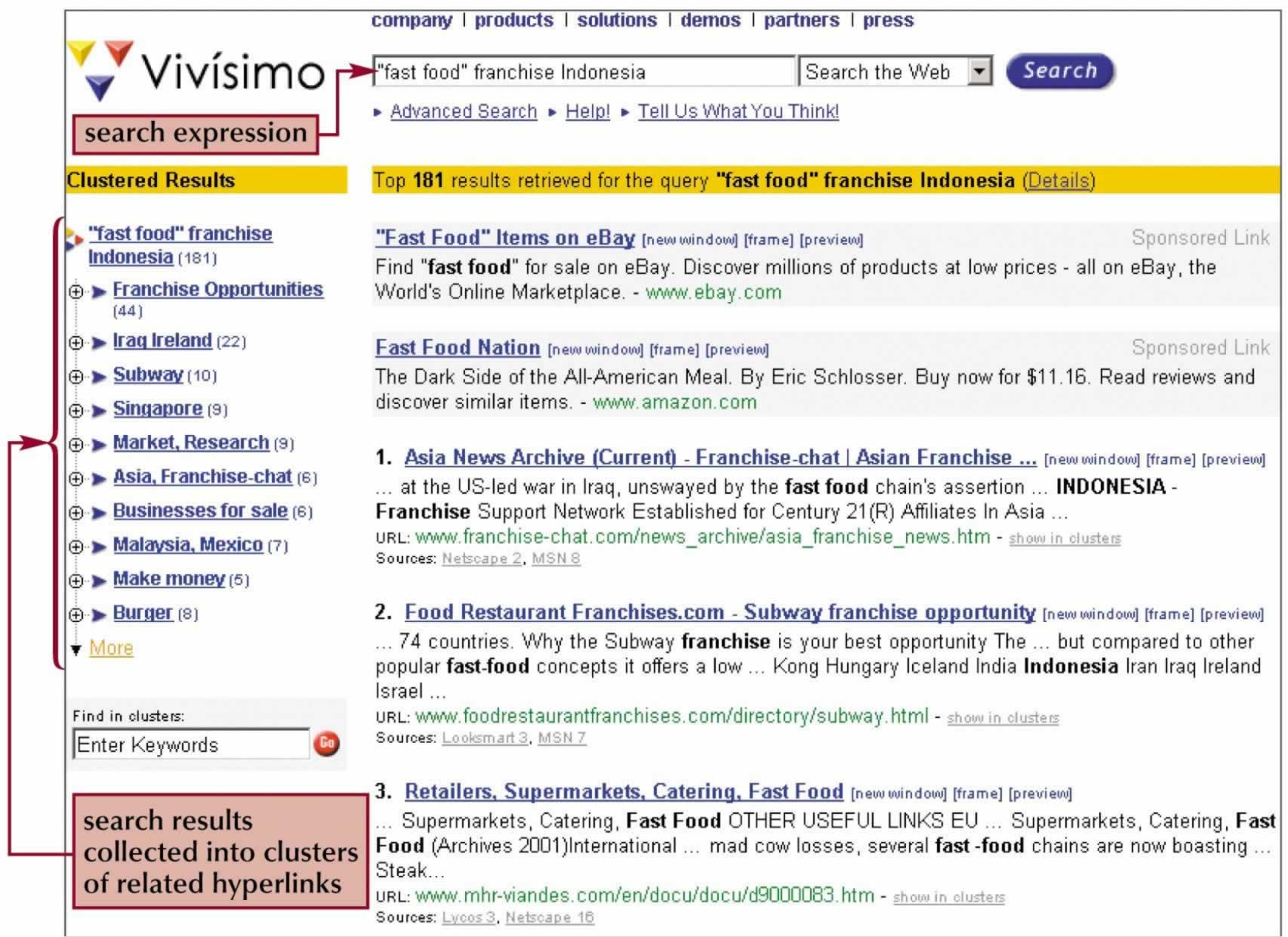Viewport: 1288px width, 937px height.
Task: Open the press menu item
Action: click(x=888, y=20)
